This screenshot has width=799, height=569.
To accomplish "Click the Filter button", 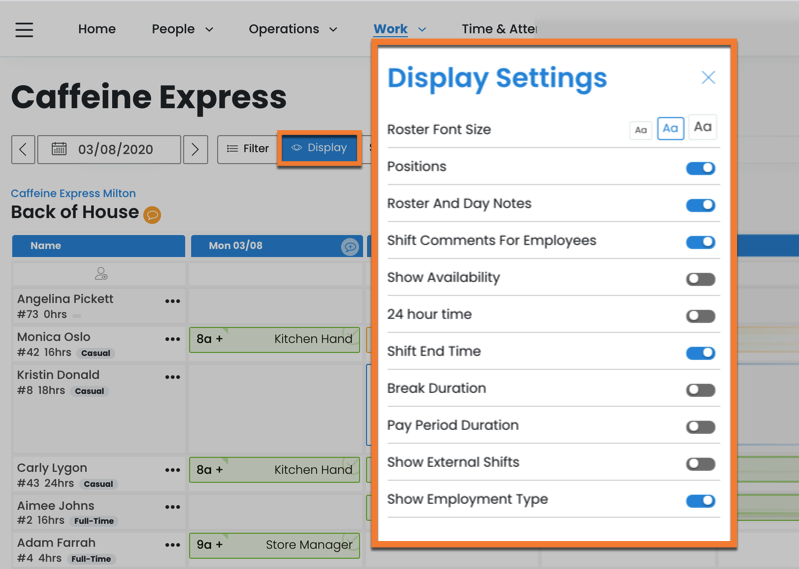I will click(247, 149).
